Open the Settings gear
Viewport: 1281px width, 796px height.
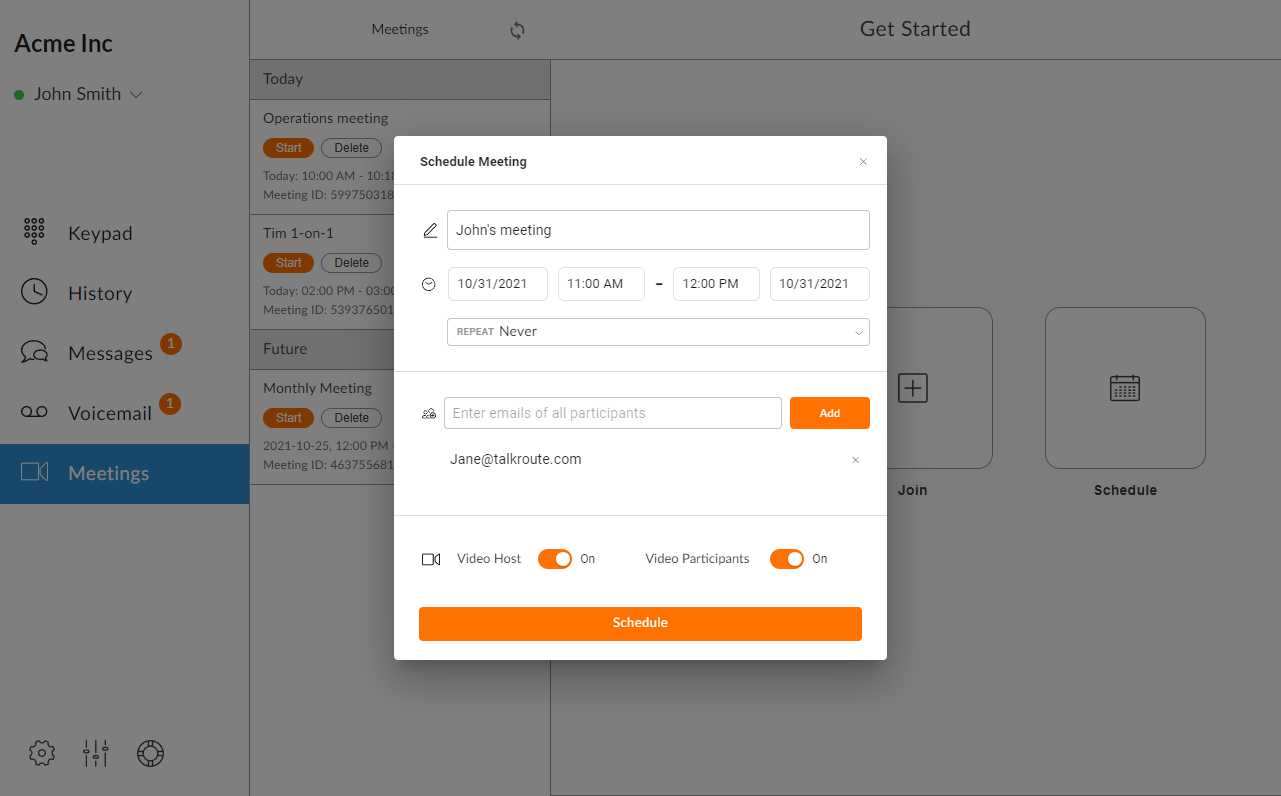(41, 753)
